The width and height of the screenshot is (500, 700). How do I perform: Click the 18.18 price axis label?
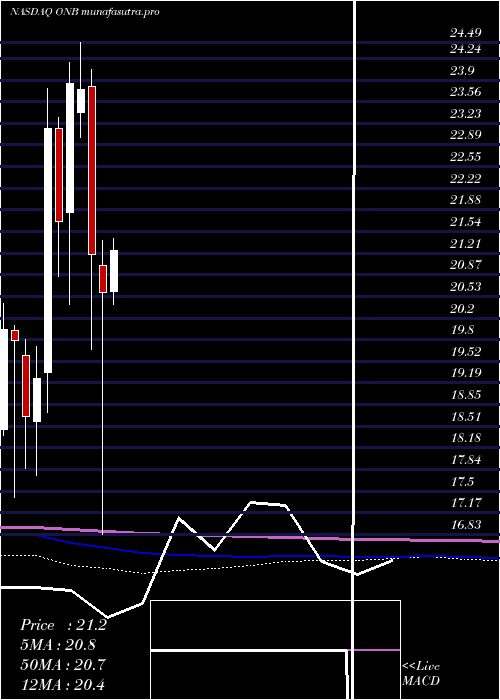[465, 438]
